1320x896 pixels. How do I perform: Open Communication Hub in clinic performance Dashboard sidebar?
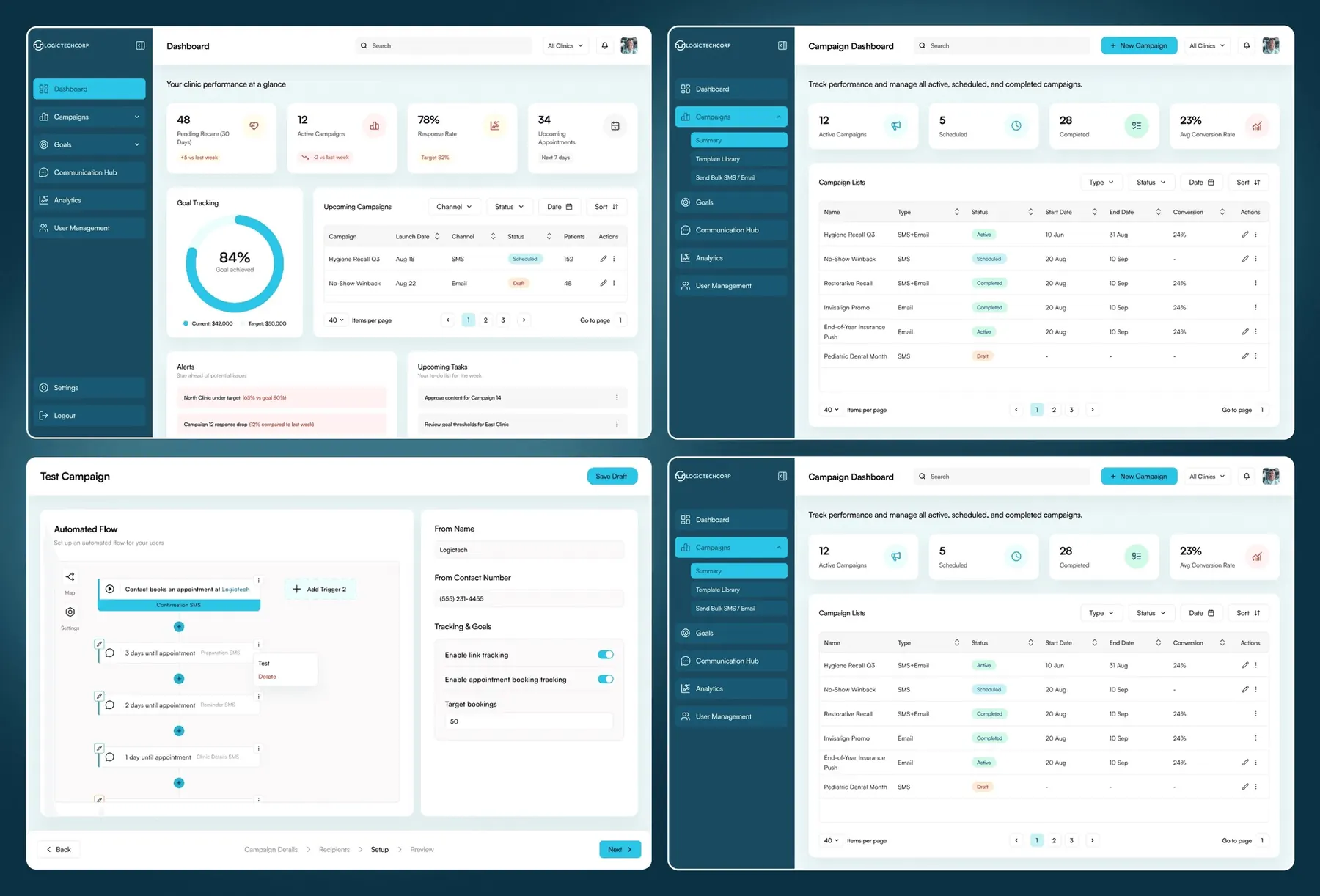coord(89,172)
